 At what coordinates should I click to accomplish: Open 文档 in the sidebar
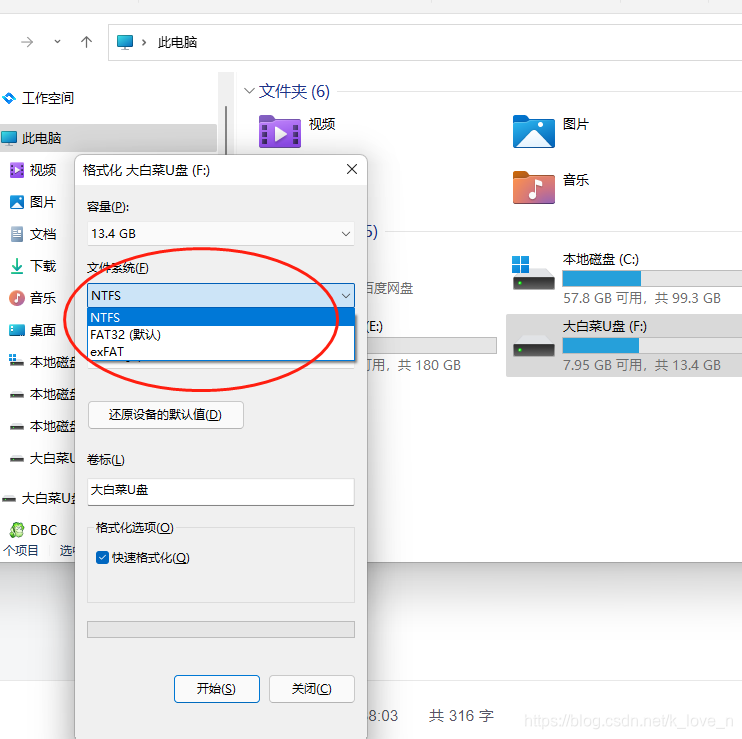33,234
